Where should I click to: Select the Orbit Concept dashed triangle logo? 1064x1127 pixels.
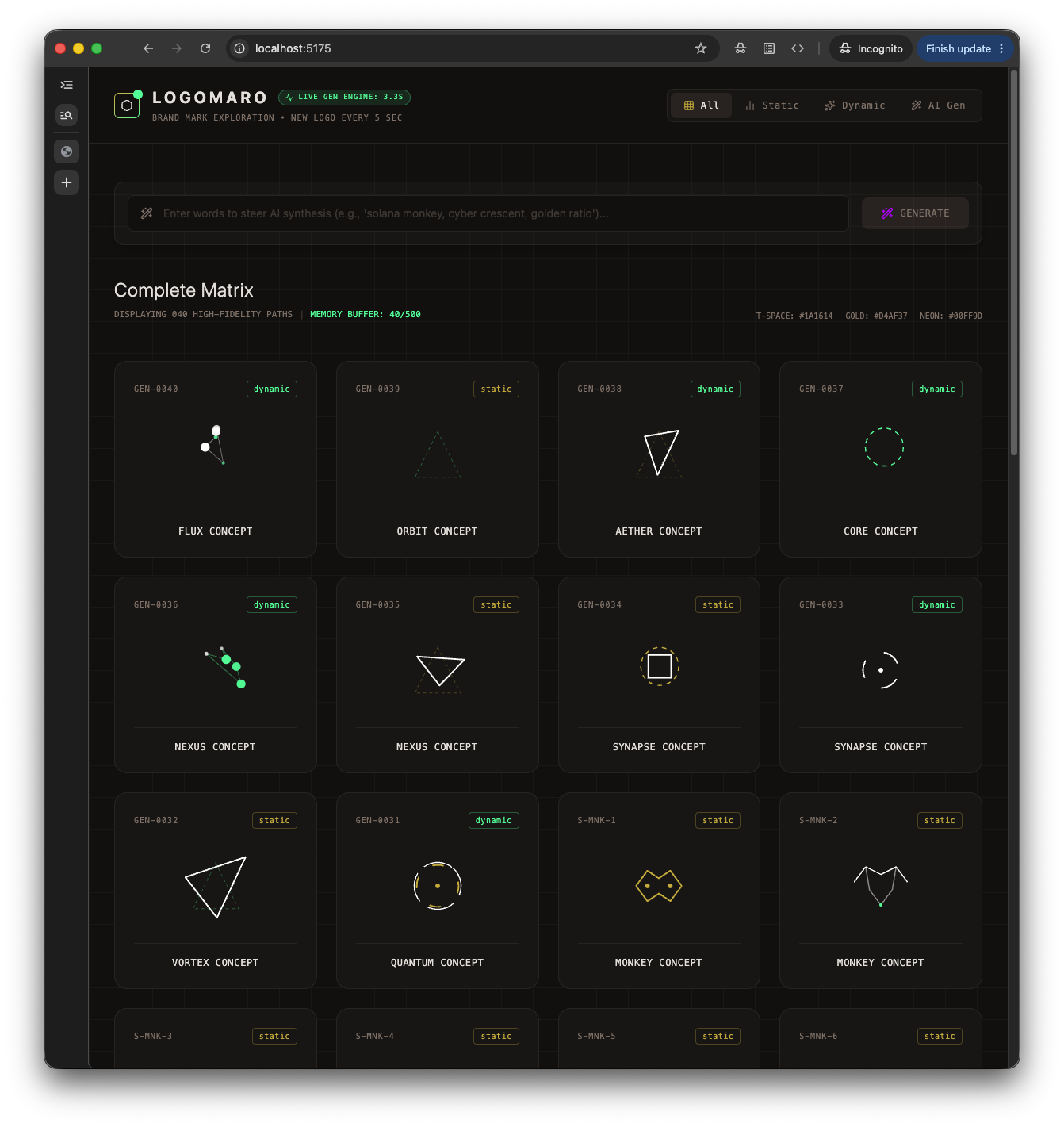click(x=438, y=454)
